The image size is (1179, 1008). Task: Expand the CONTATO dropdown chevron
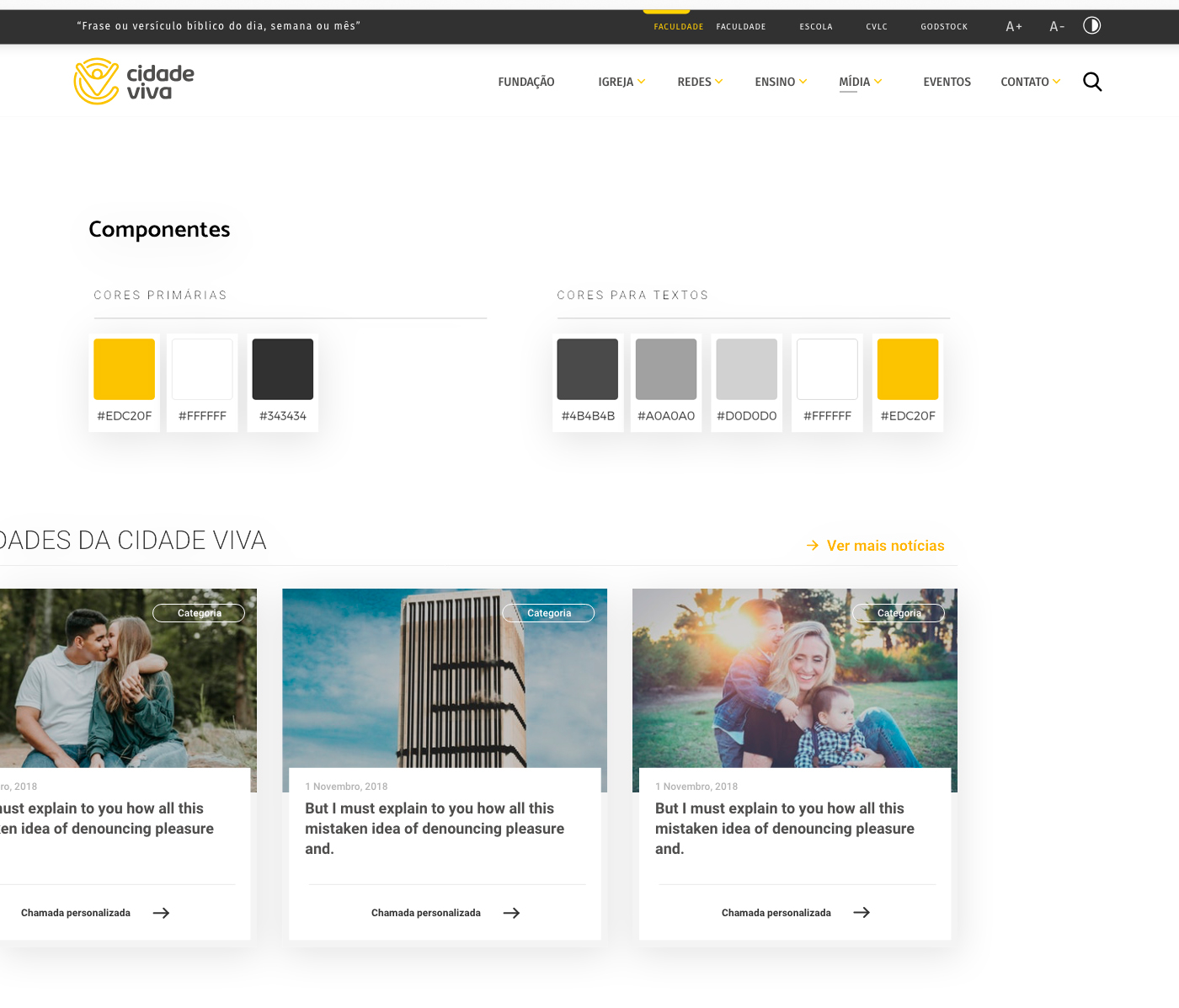(1057, 82)
